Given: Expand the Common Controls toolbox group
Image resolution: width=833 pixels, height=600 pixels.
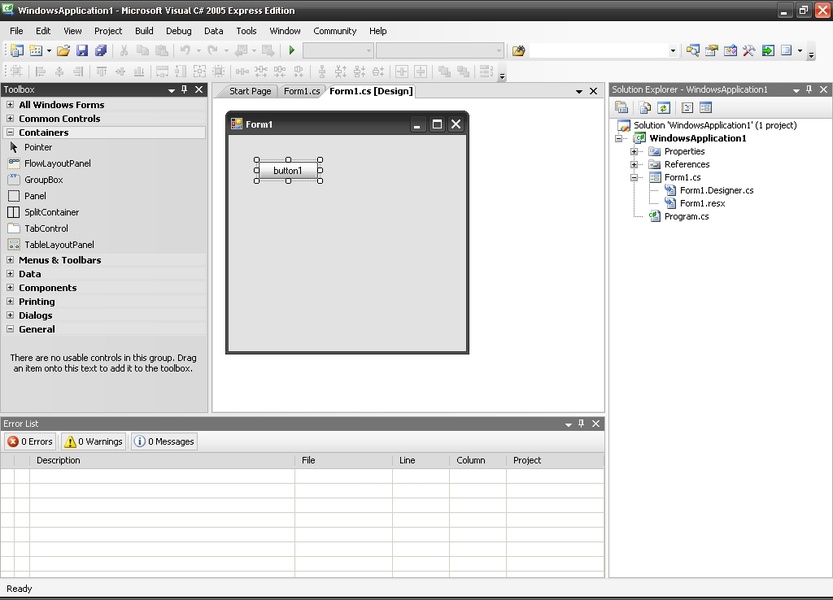Looking at the screenshot, I should pyautogui.click(x=10, y=119).
